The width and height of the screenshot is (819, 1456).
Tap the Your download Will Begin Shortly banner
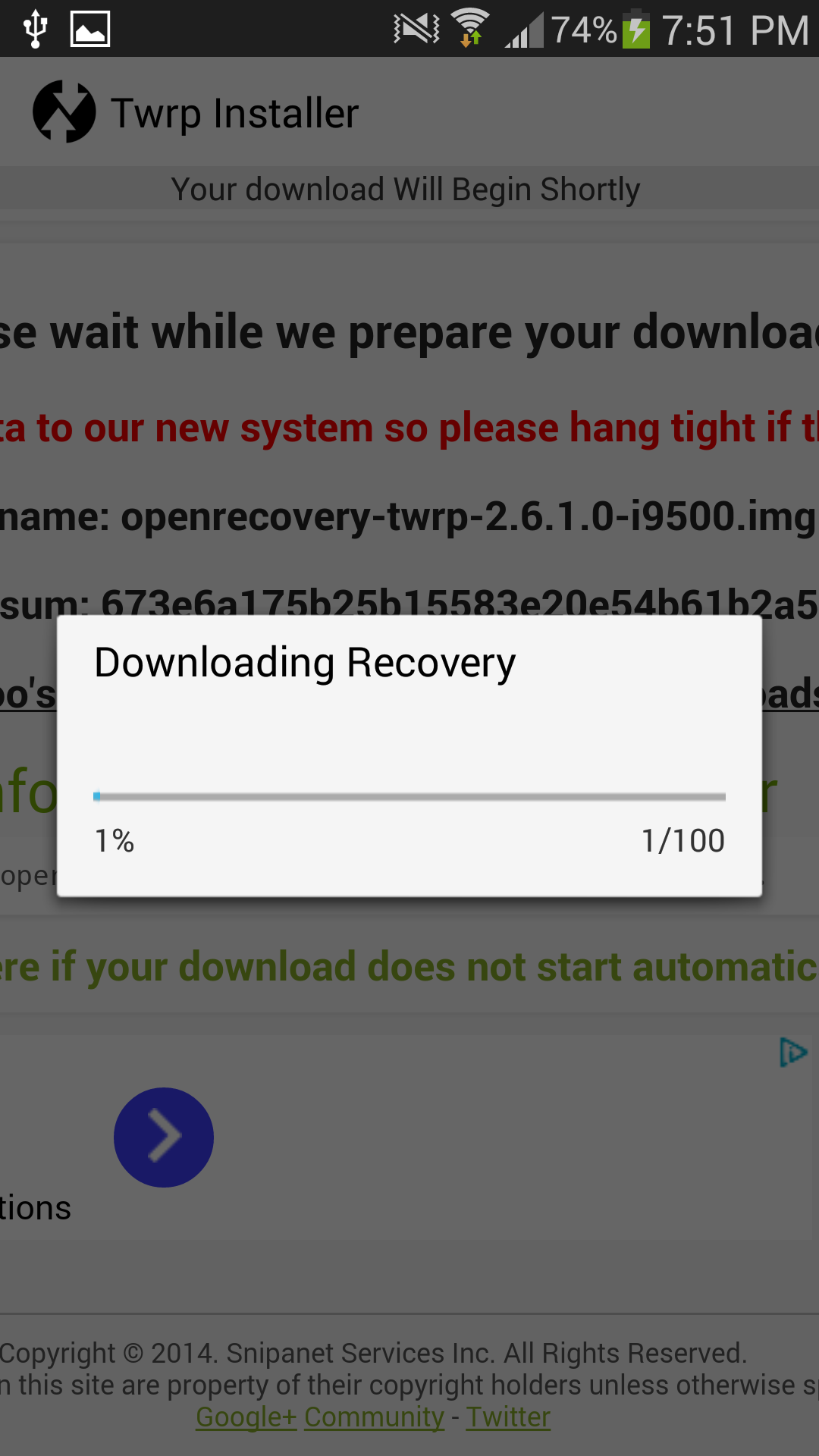pyautogui.click(x=406, y=189)
